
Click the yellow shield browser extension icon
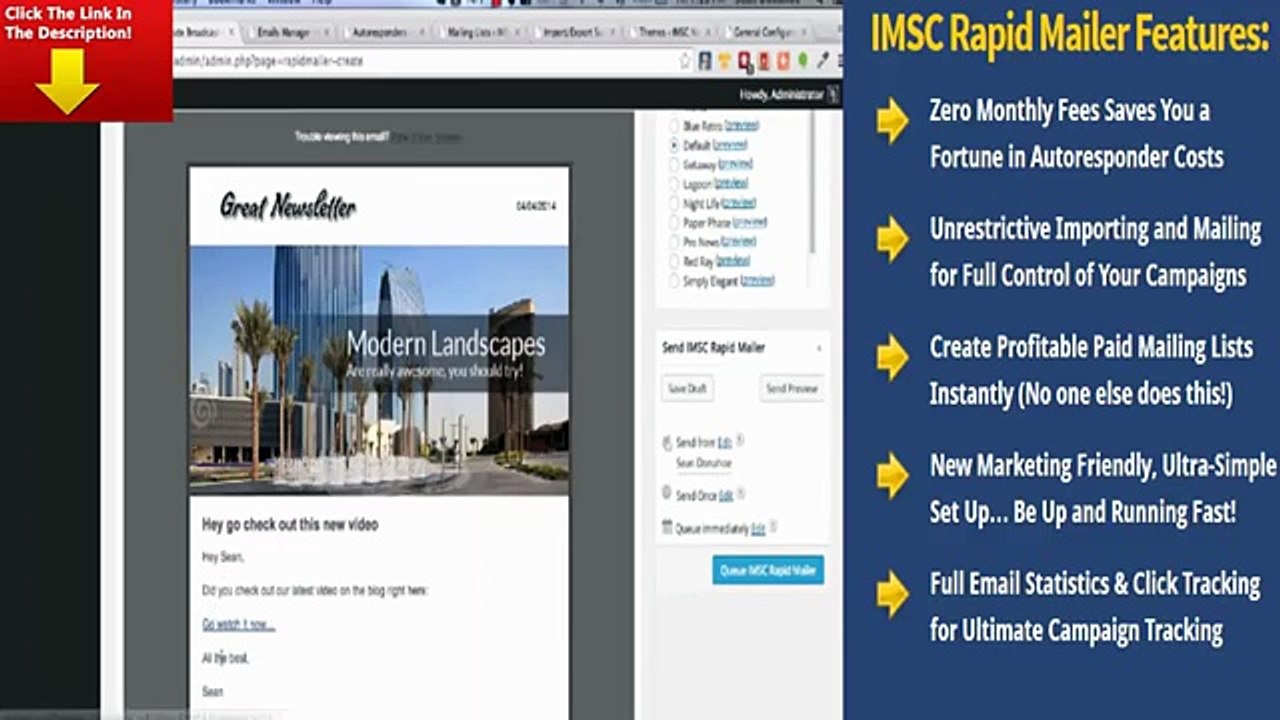[x=724, y=61]
